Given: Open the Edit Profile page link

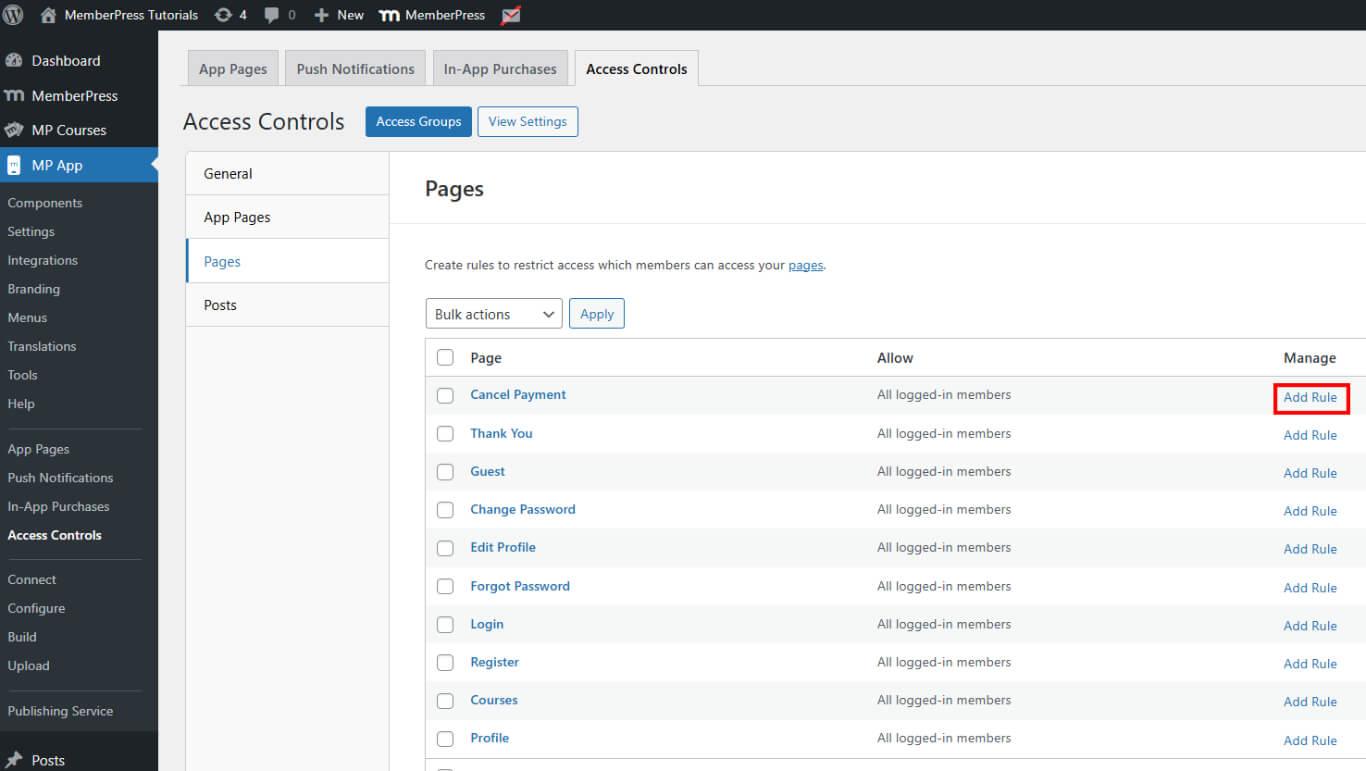Looking at the screenshot, I should [503, 547].
